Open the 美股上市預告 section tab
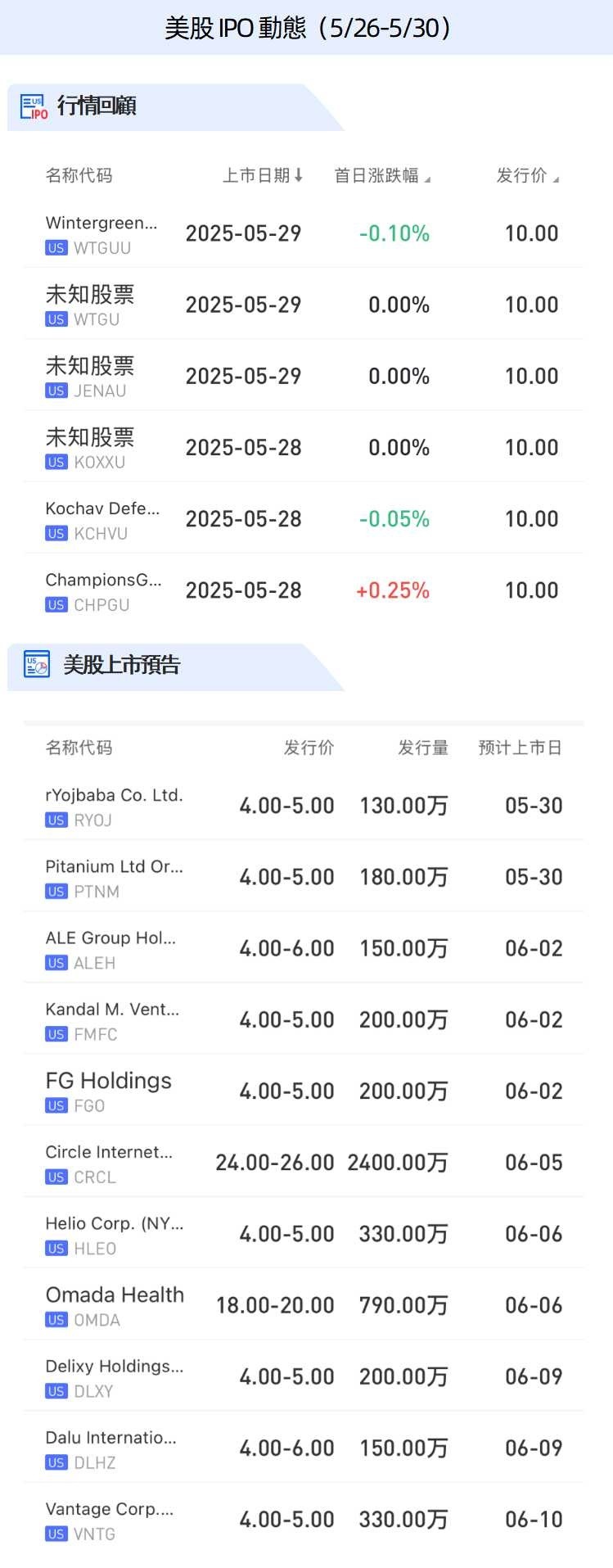The image size is (613, 1568). (121, 665)
